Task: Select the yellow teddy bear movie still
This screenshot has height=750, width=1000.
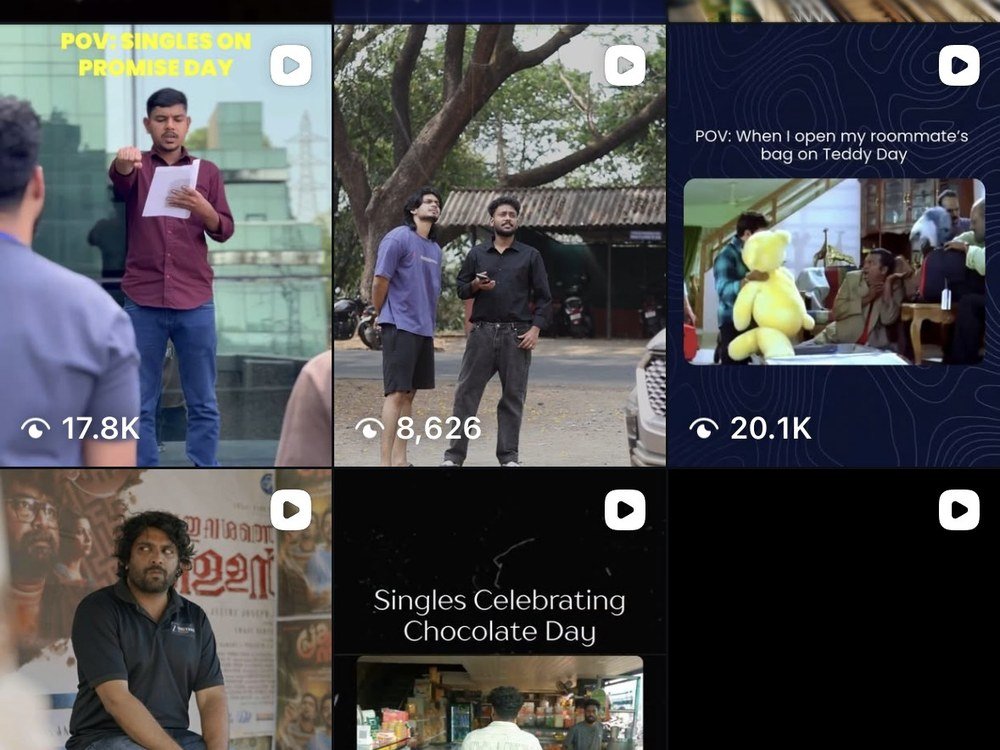Action: (x=834, y=272)
